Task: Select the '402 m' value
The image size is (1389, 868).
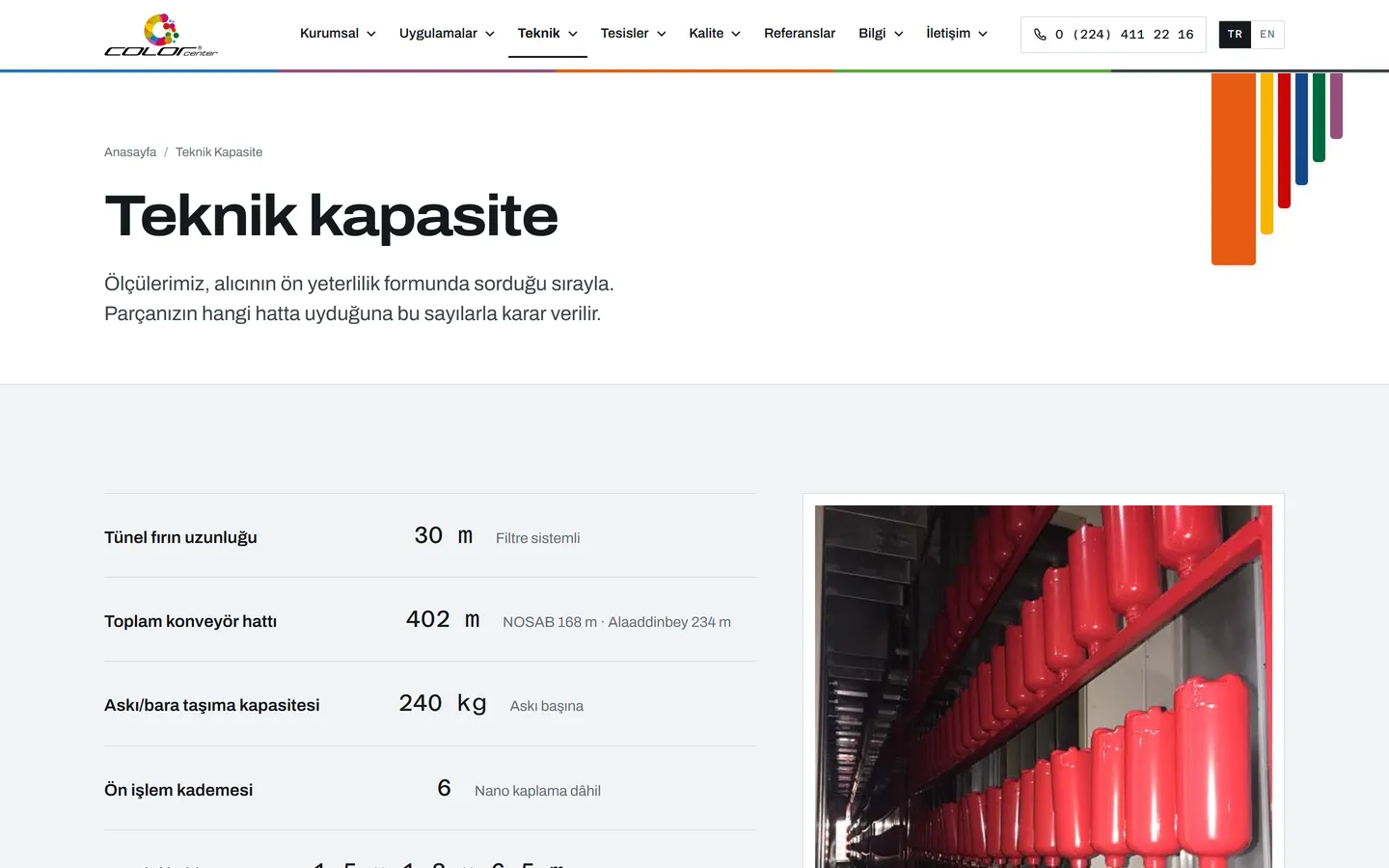Action: 443,620
